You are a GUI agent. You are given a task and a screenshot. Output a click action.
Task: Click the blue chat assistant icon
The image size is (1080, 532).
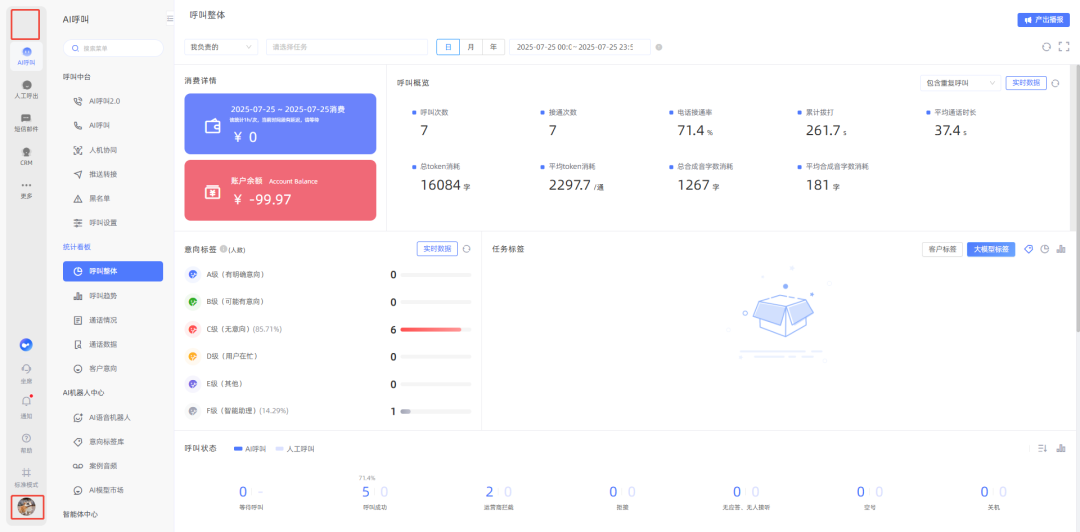(x=27, y=345)
